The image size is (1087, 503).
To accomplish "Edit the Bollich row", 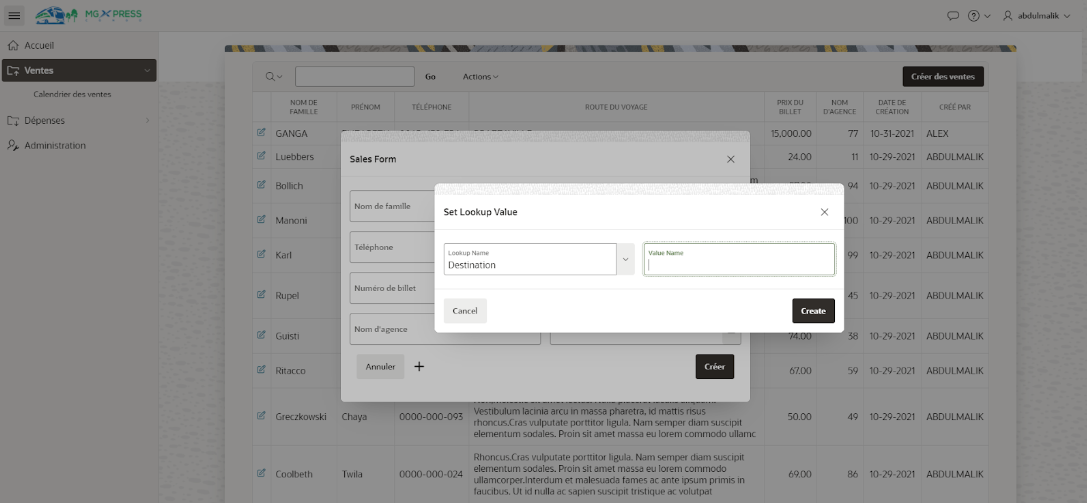I will 261,185.
